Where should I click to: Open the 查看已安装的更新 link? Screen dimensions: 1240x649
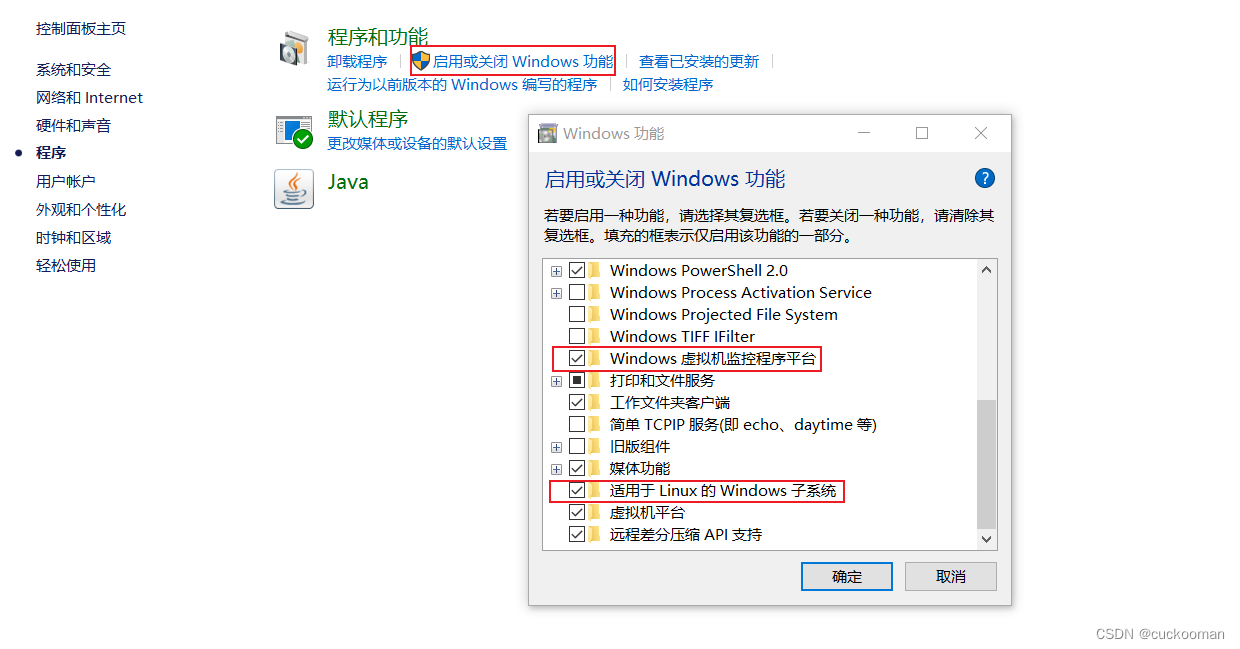(699, 61)
